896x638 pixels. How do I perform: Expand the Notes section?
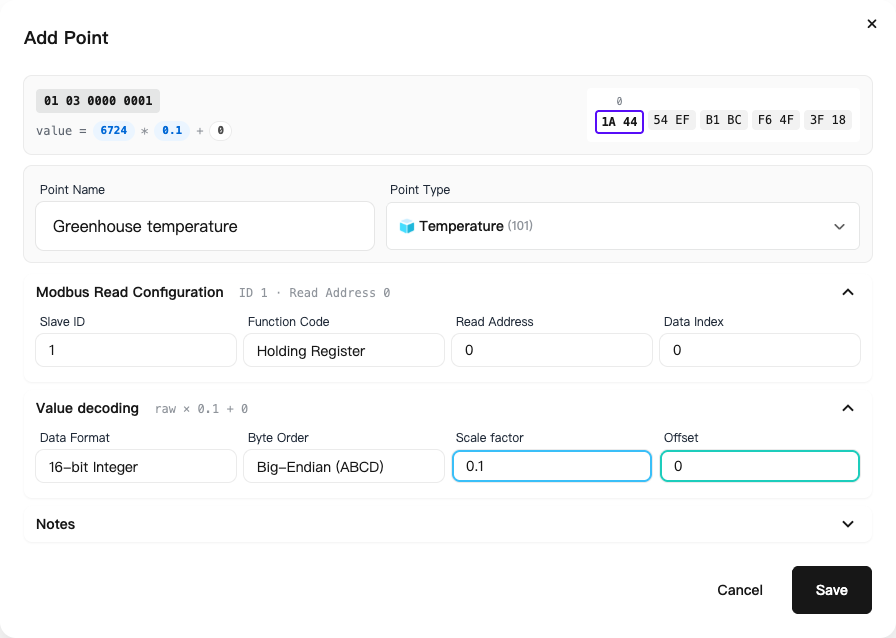pyautogui.click(x=848, y=524)
